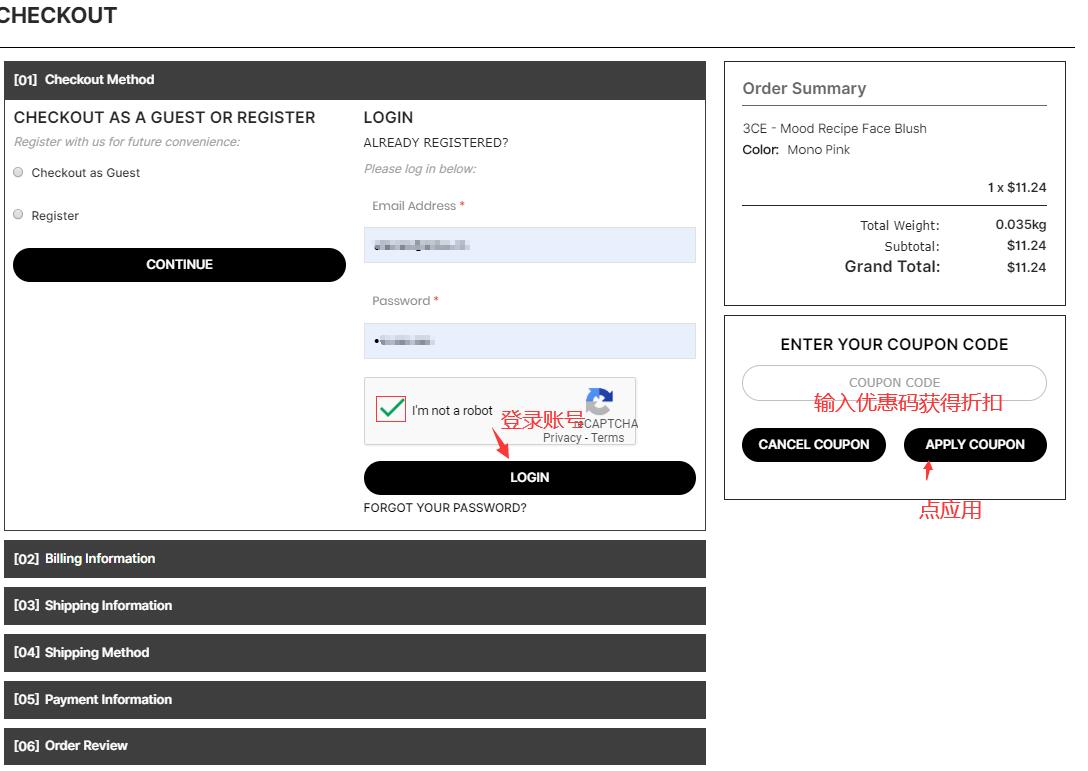The height and width of the screenshot is (771, 1088).
Task: Click into the Coupon Code field
Action: pyautogui.click(x=894, y=383)
